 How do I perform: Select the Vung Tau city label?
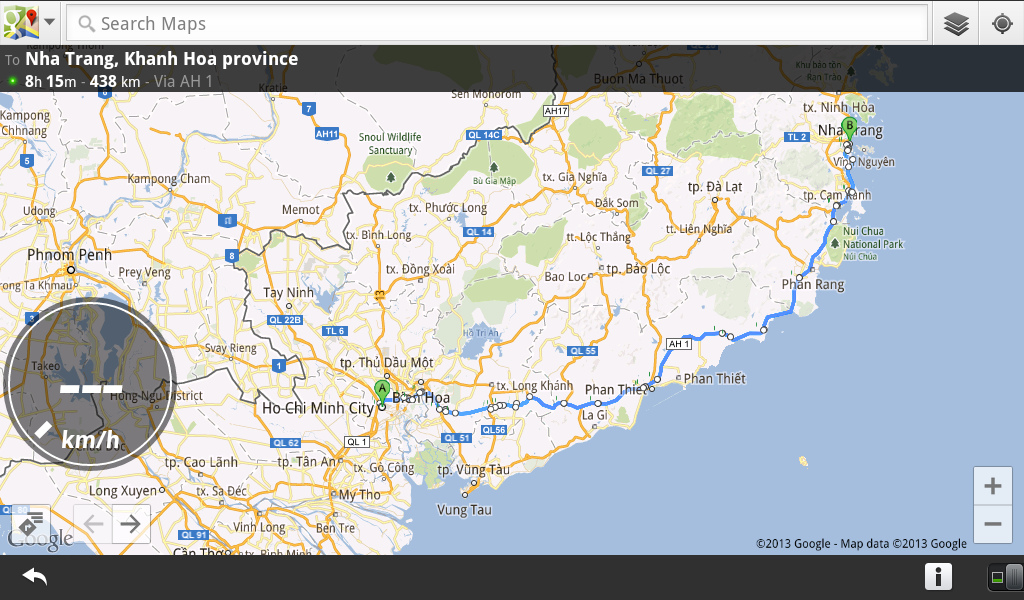click(x=464, y=509)
